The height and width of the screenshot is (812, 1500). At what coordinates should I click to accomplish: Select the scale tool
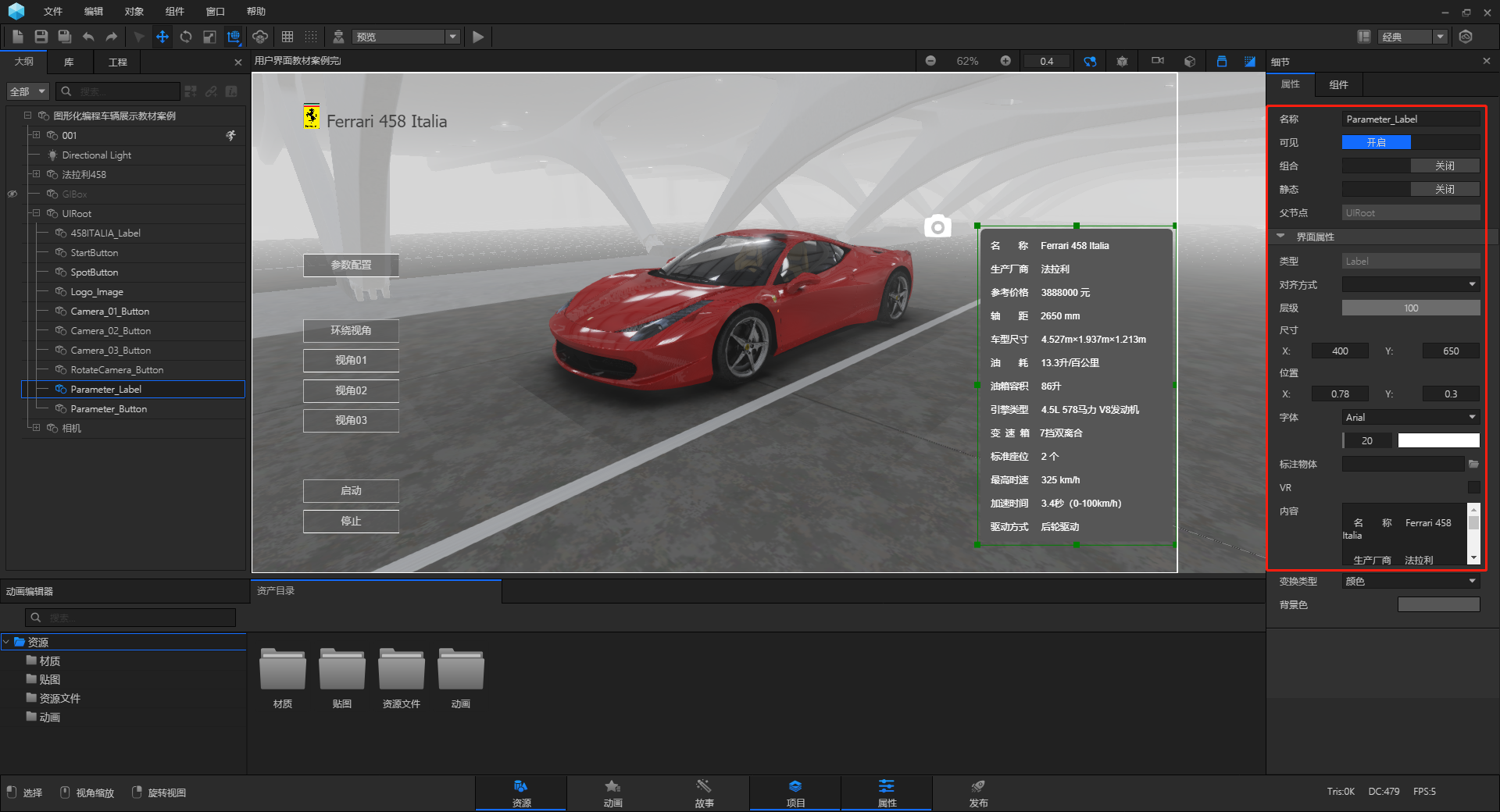(209, 37)
